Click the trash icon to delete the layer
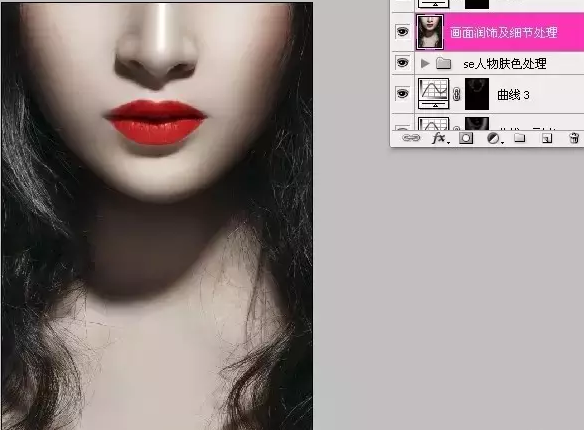 pos(574,138)
